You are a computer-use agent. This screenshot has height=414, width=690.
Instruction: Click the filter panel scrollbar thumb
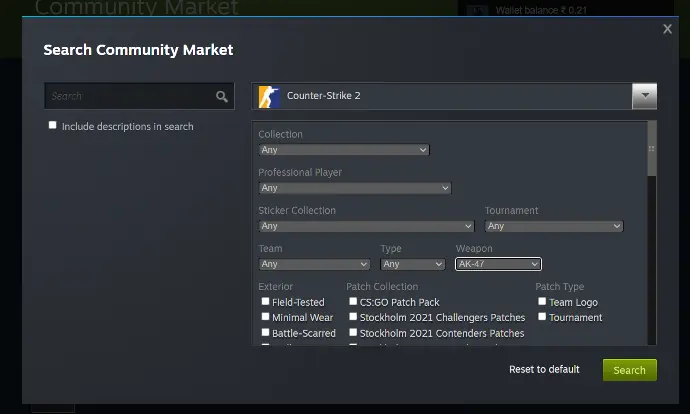coord(652,149)
